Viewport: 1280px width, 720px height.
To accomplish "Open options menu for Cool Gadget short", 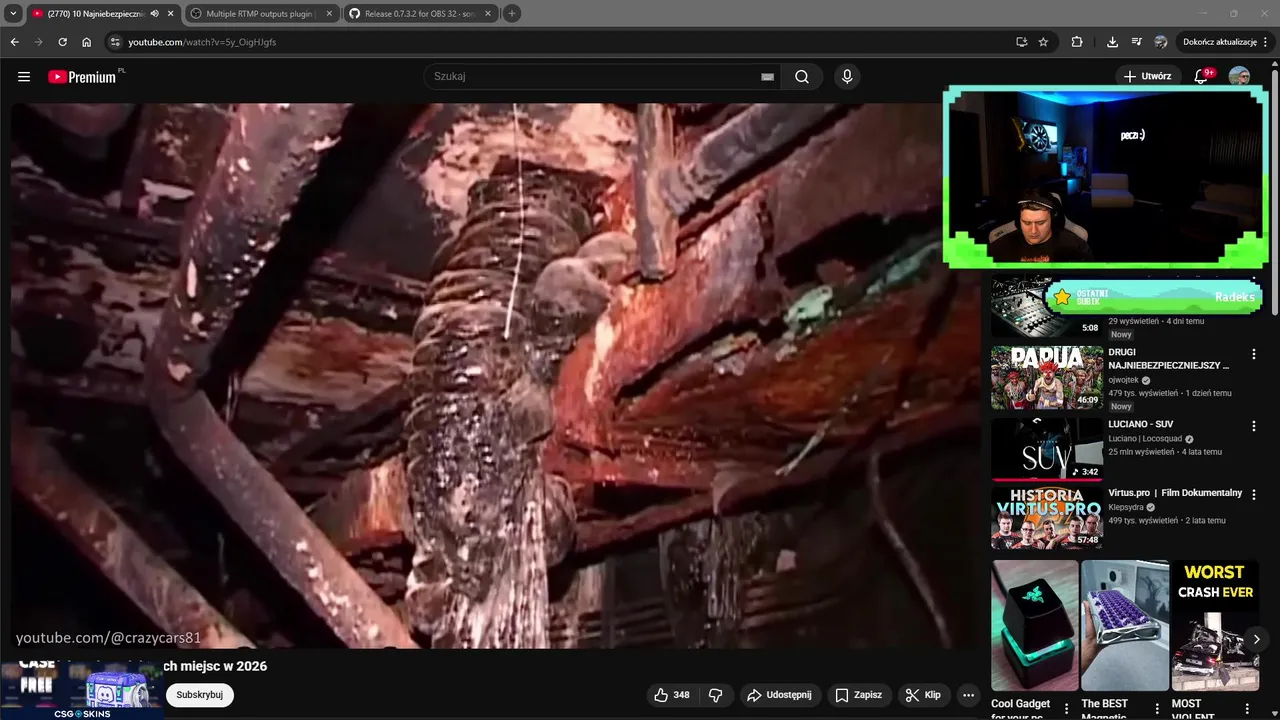I will pos(1066,709).
